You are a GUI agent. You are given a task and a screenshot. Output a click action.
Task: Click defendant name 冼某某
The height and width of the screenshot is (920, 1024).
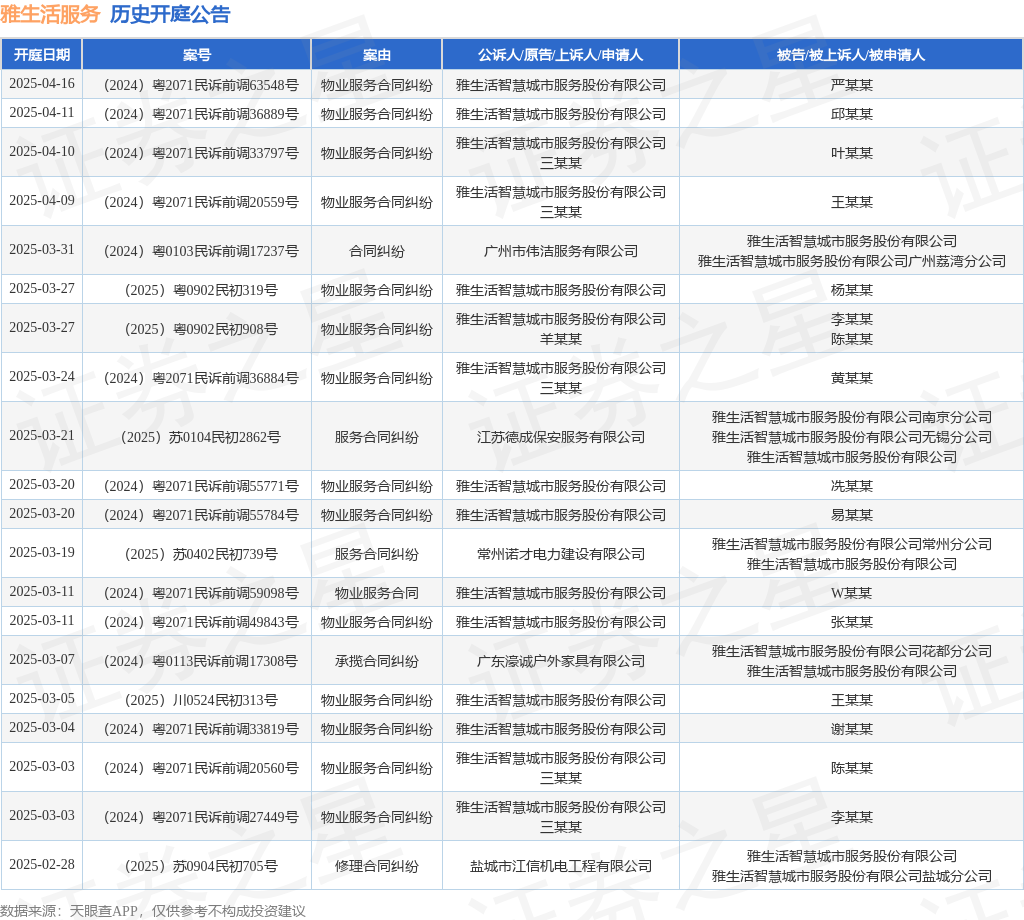click(852, 486)
